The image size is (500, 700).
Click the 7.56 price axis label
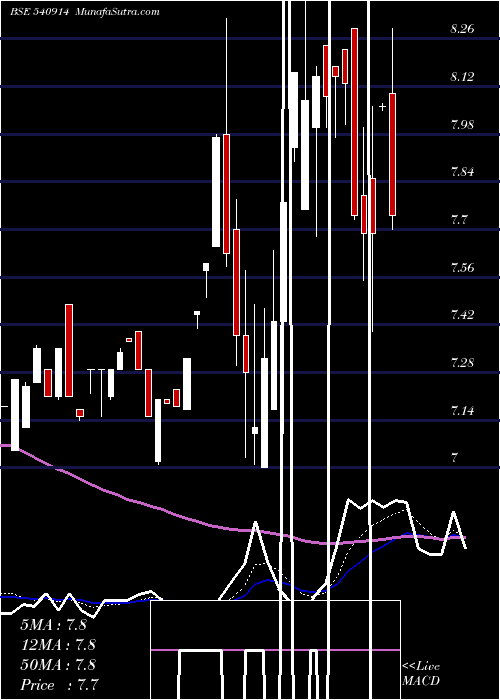pyautogui.click(x=462, y=267)
